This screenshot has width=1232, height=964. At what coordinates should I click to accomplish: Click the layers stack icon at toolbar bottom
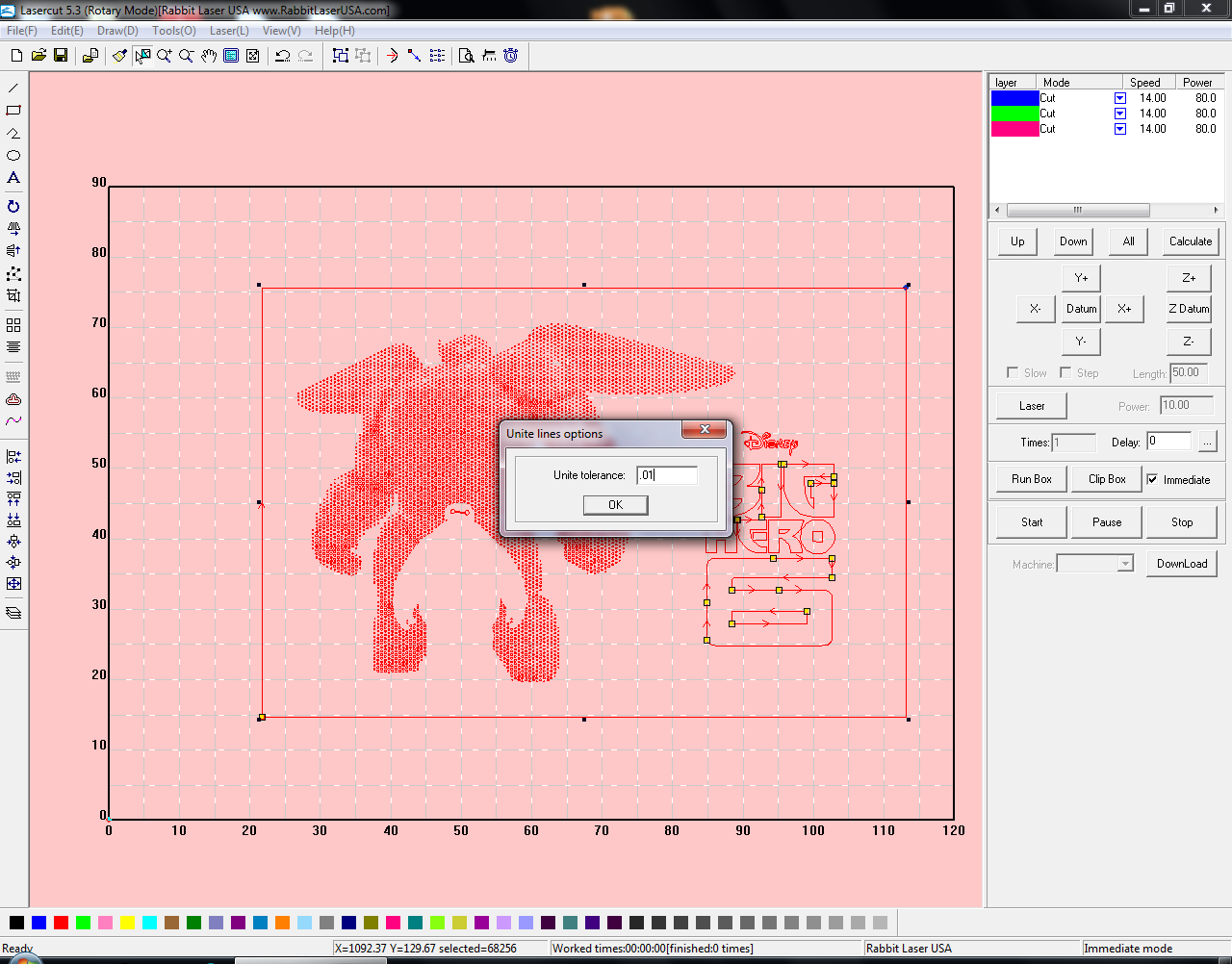coord(13,612)
